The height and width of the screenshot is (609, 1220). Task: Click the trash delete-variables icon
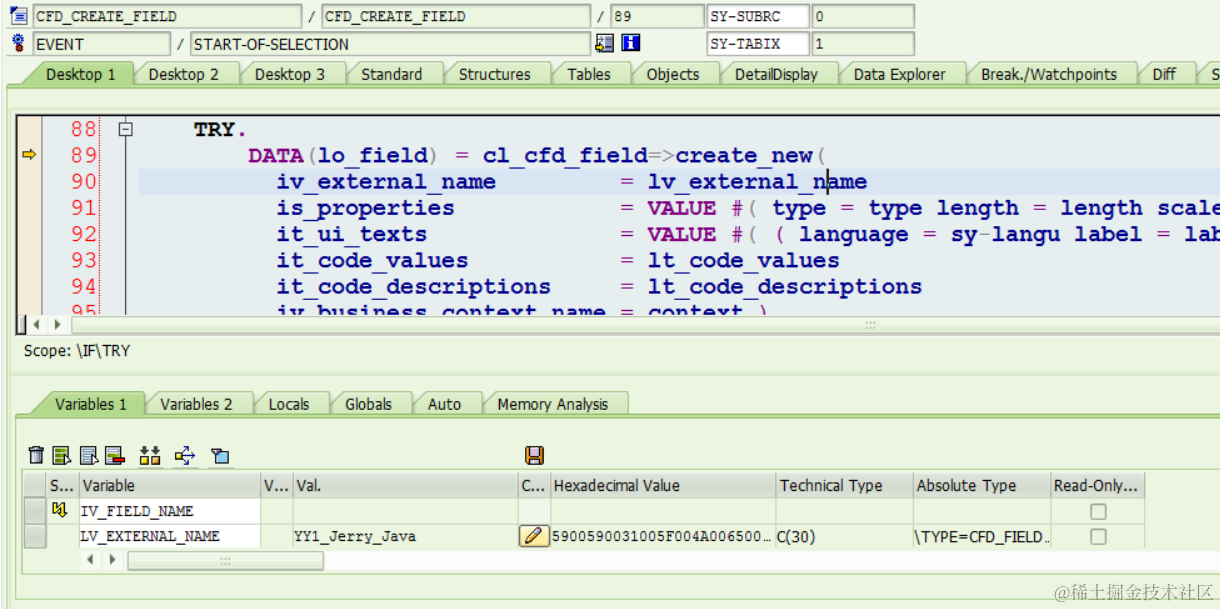coord(36,456)
